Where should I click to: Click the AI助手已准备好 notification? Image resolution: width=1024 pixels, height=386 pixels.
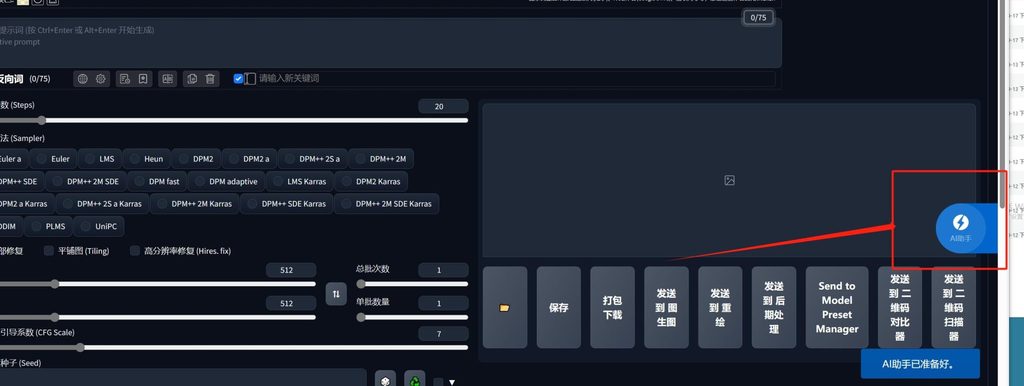920,364
